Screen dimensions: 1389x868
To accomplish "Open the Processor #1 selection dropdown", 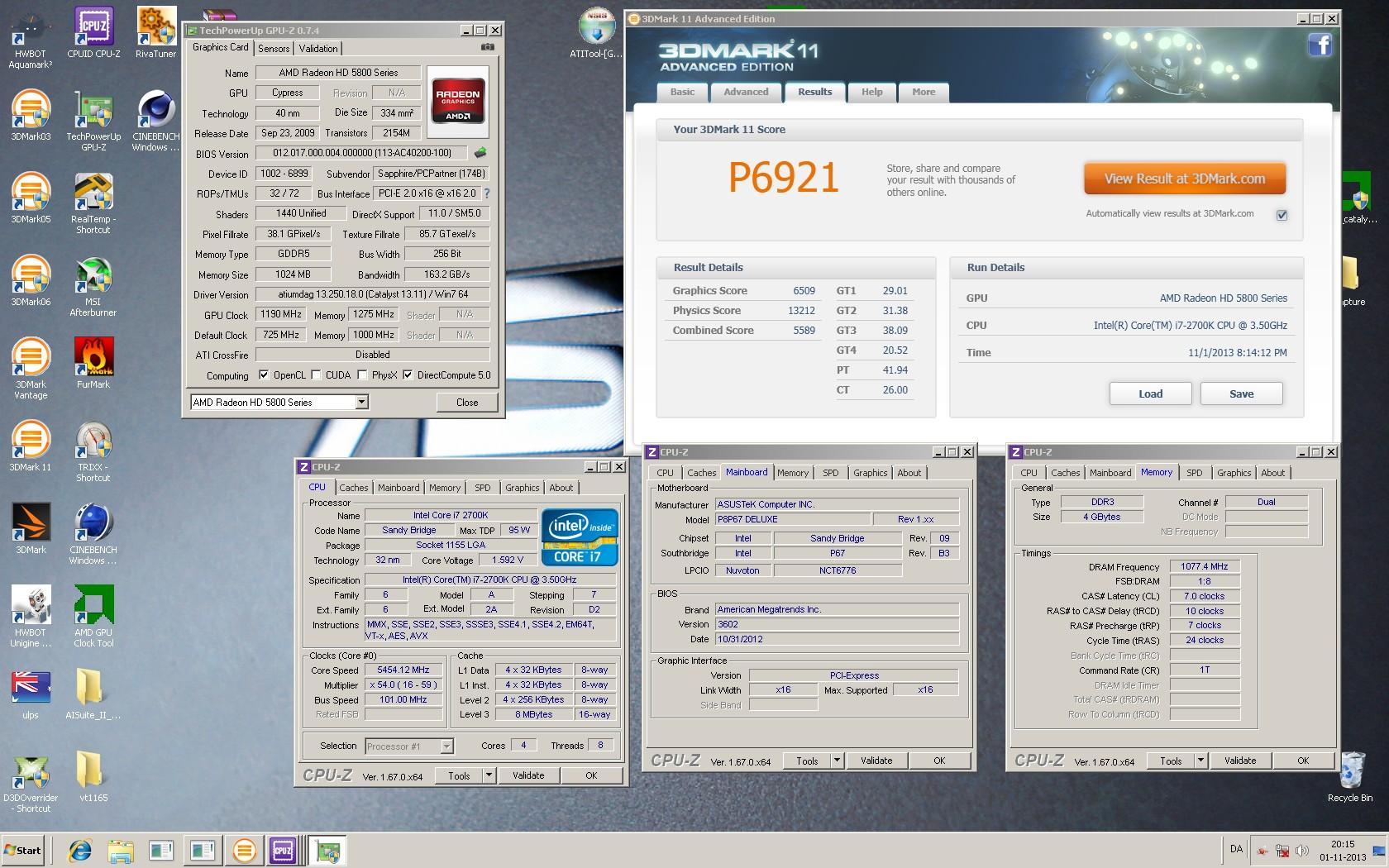I will [x=446, y=746].
